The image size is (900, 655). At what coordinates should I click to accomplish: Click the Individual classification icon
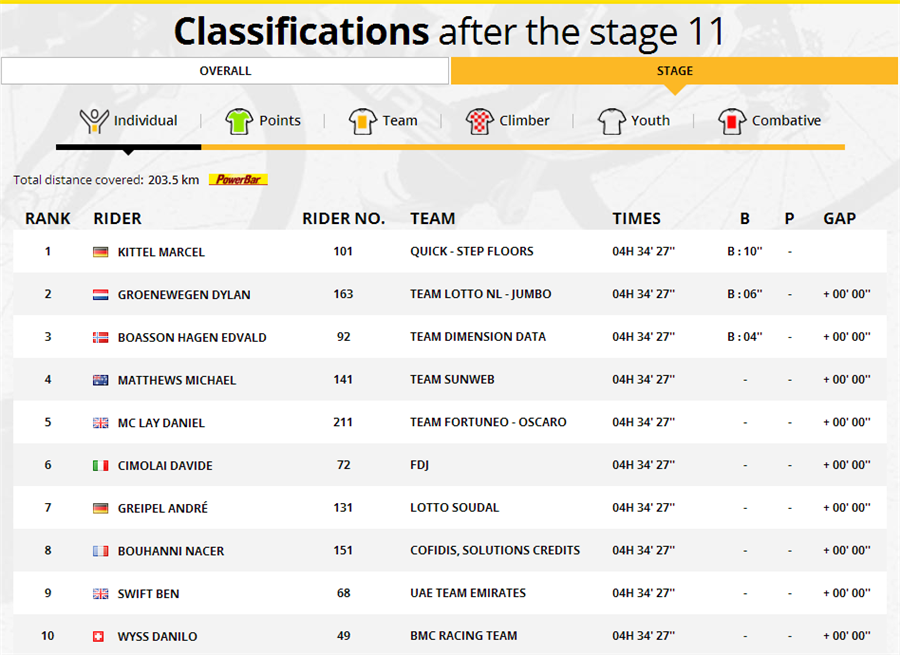coord(94,121)
